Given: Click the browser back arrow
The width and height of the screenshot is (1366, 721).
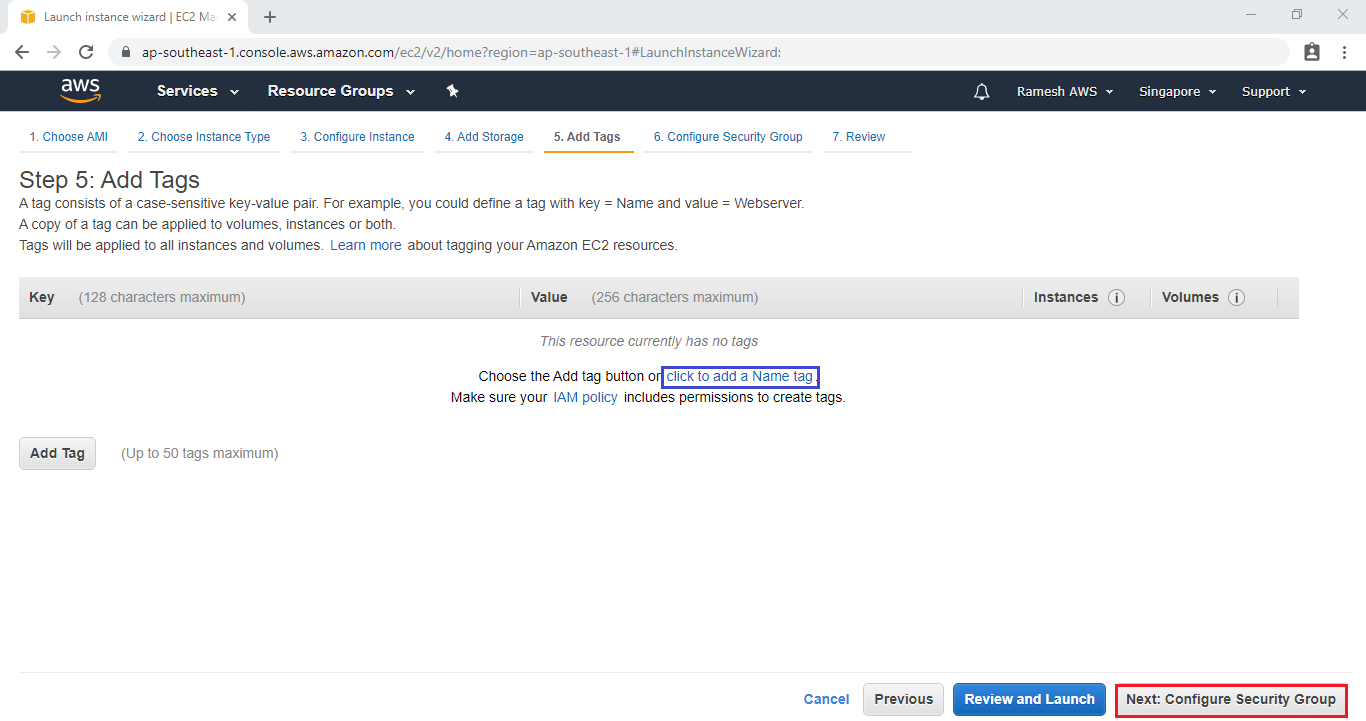Looking at the screenshot, I should pyautogui.click(x=22, y=52).
